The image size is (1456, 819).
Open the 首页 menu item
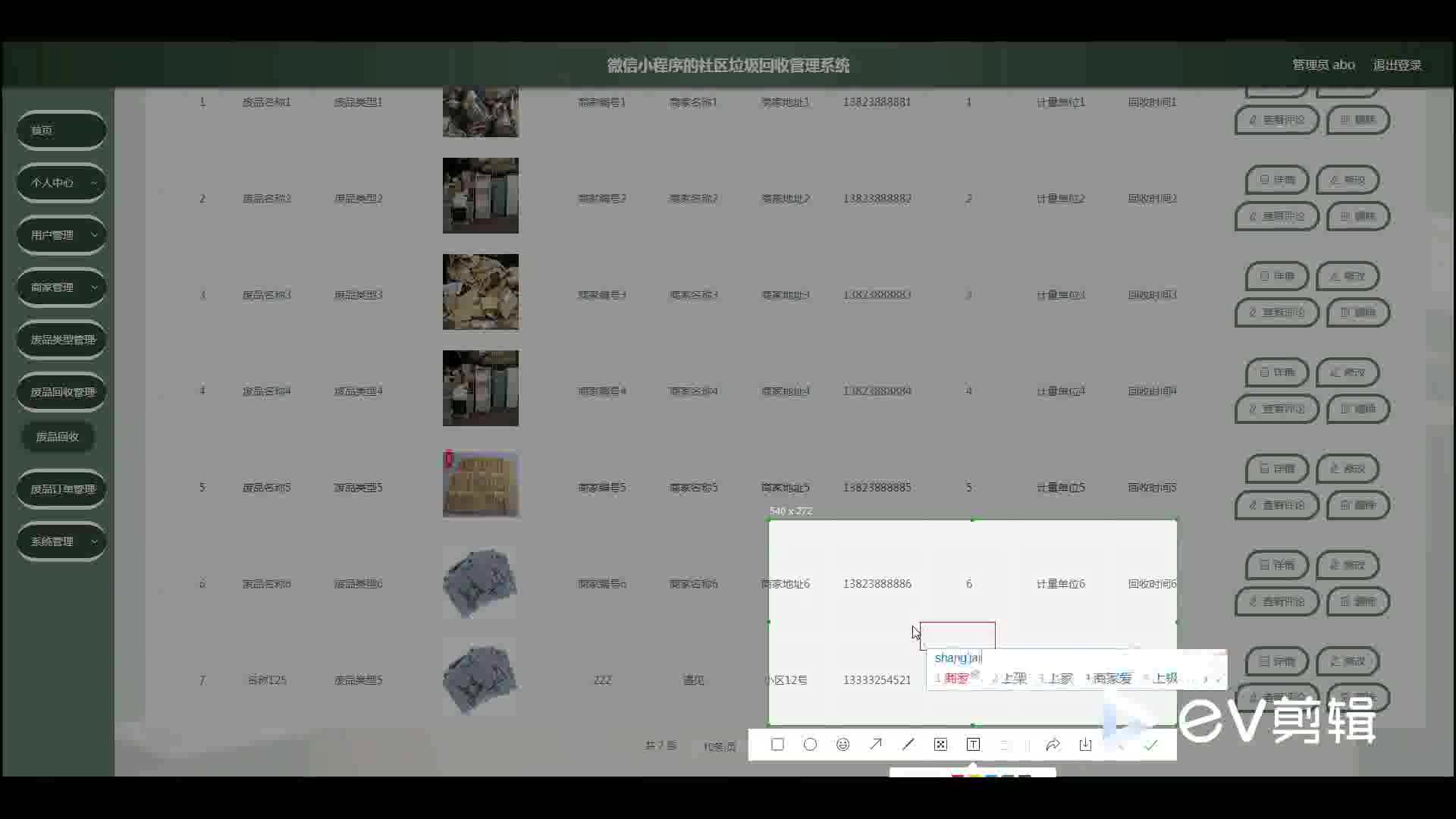[x=61, y=130]
